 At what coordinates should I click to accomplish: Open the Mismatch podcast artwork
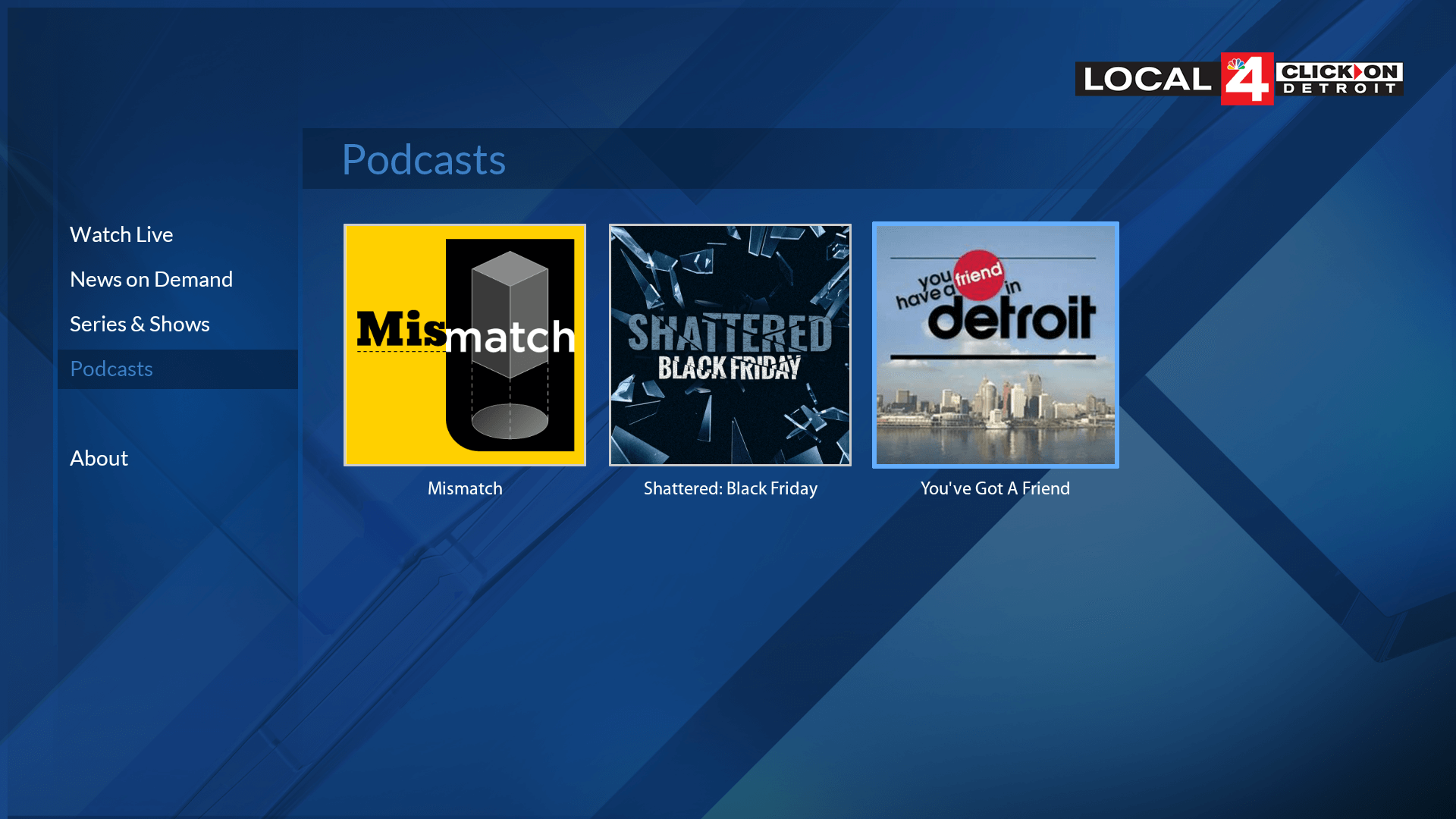click(464, 345)
